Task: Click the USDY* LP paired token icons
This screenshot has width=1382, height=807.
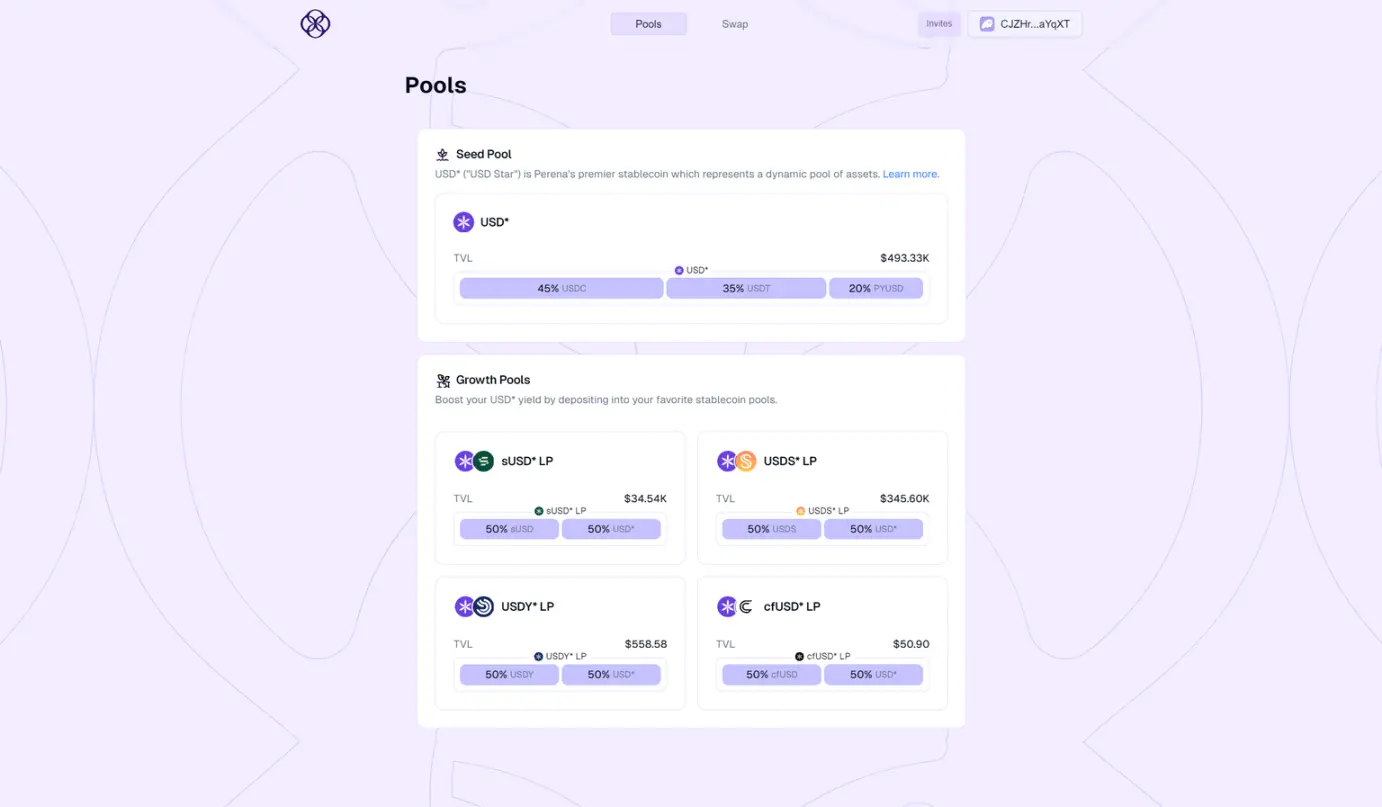Action: point(474,606)
